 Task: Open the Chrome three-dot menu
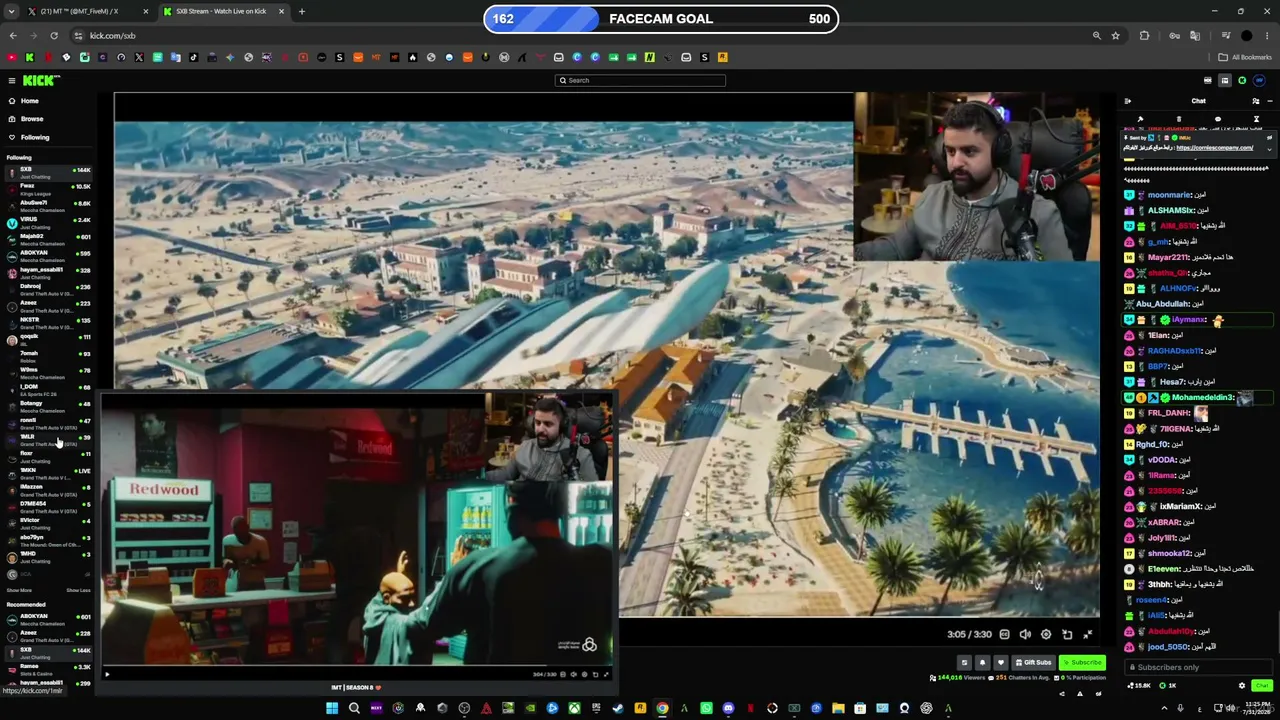click(x=1268, y=35)
